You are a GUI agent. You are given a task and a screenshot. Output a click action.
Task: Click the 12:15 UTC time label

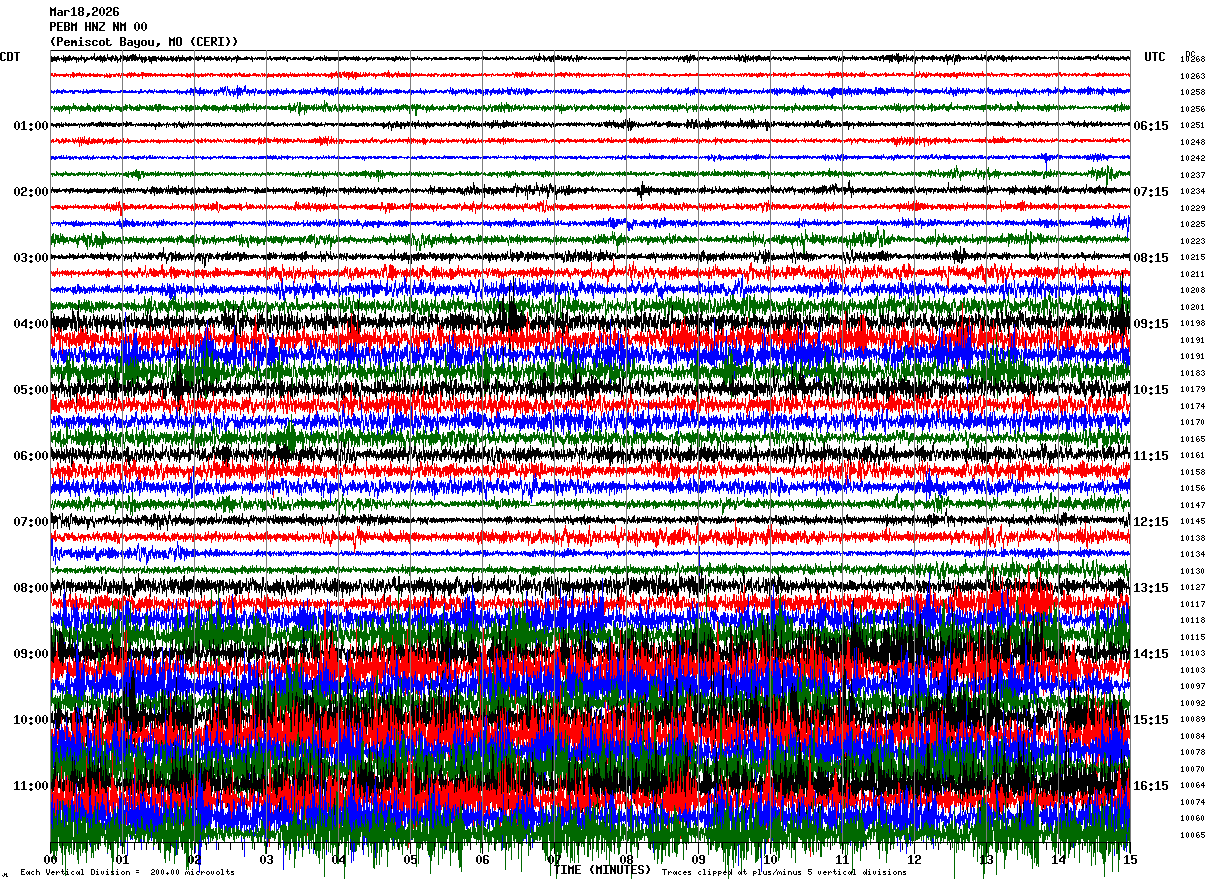click(1151, 522)
